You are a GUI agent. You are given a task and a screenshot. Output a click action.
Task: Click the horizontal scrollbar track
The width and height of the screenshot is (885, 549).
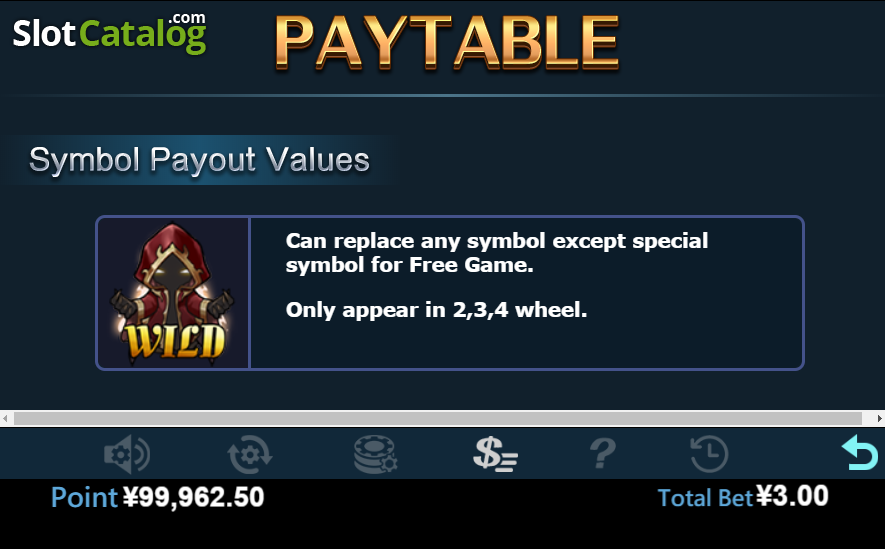[x=438, y=419]
